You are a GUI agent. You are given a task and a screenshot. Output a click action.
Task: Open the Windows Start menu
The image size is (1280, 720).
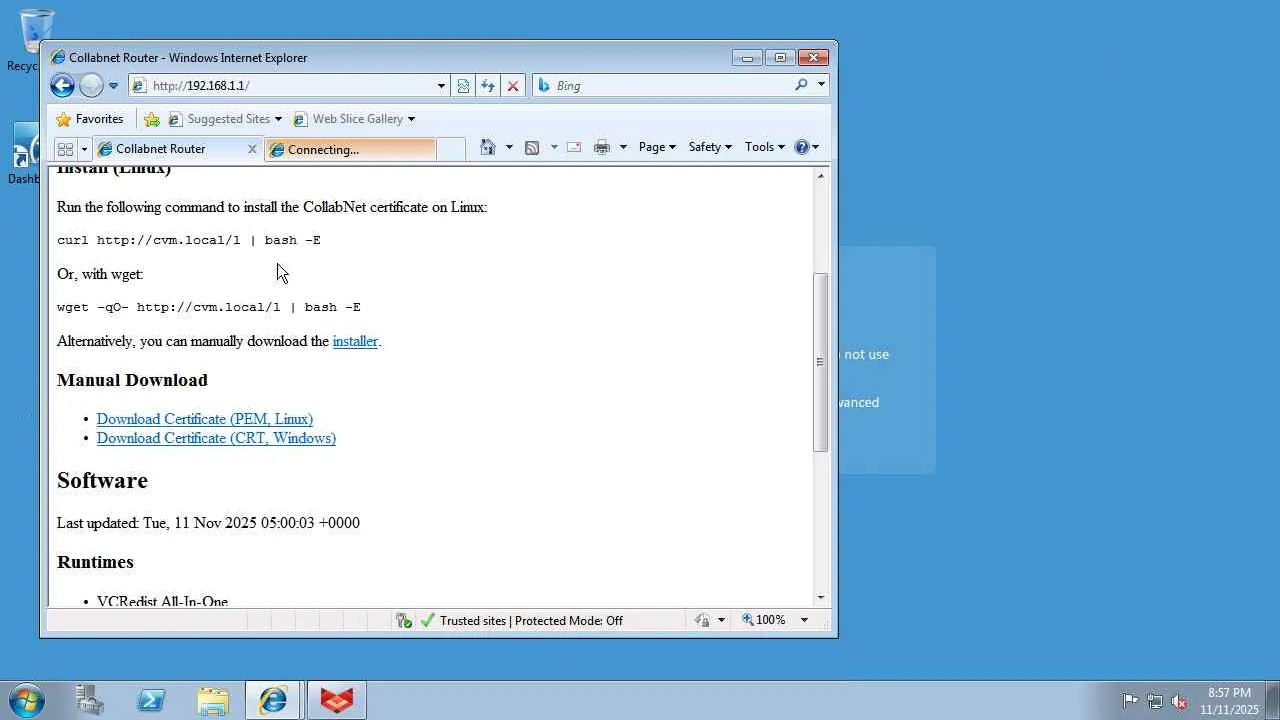(x=27, y=700)
